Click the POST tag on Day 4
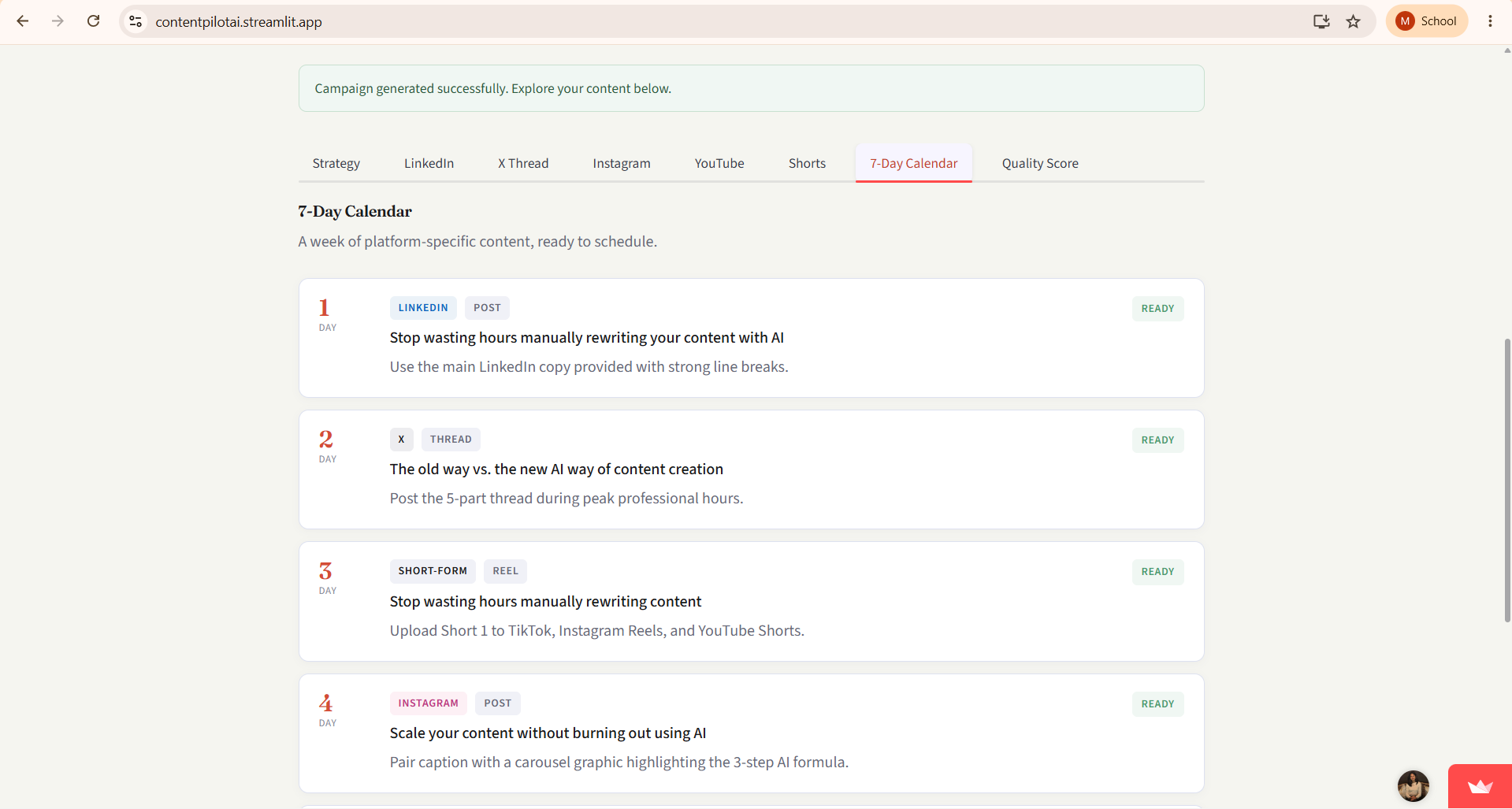Screen dimensions: 1512x809 tap(498, 703)
